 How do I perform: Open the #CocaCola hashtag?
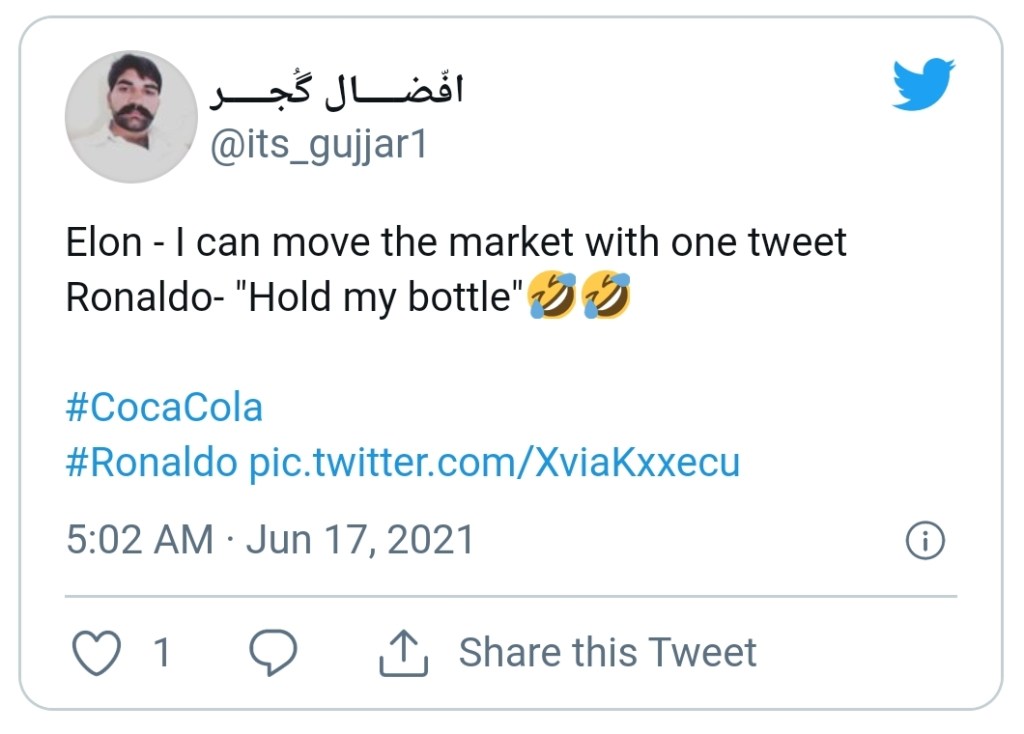164,408
